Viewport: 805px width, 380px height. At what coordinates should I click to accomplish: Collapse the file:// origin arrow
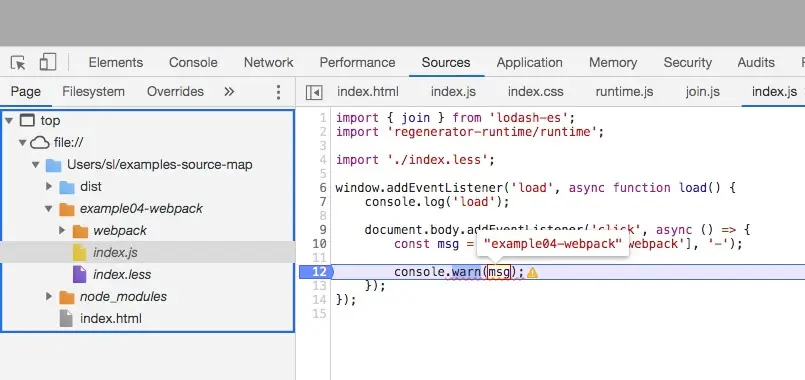(22, 143)
